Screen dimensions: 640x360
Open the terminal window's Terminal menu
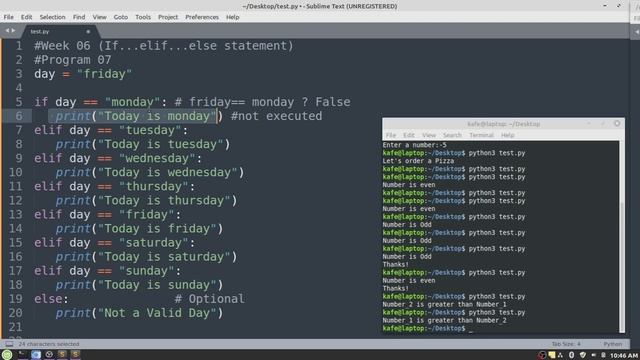click(481, 135)
